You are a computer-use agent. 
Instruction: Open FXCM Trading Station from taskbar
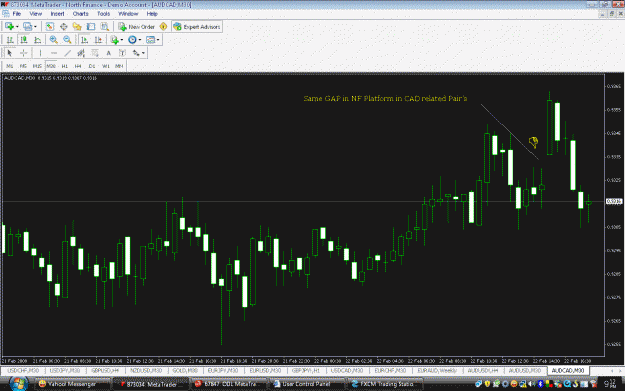384,384
